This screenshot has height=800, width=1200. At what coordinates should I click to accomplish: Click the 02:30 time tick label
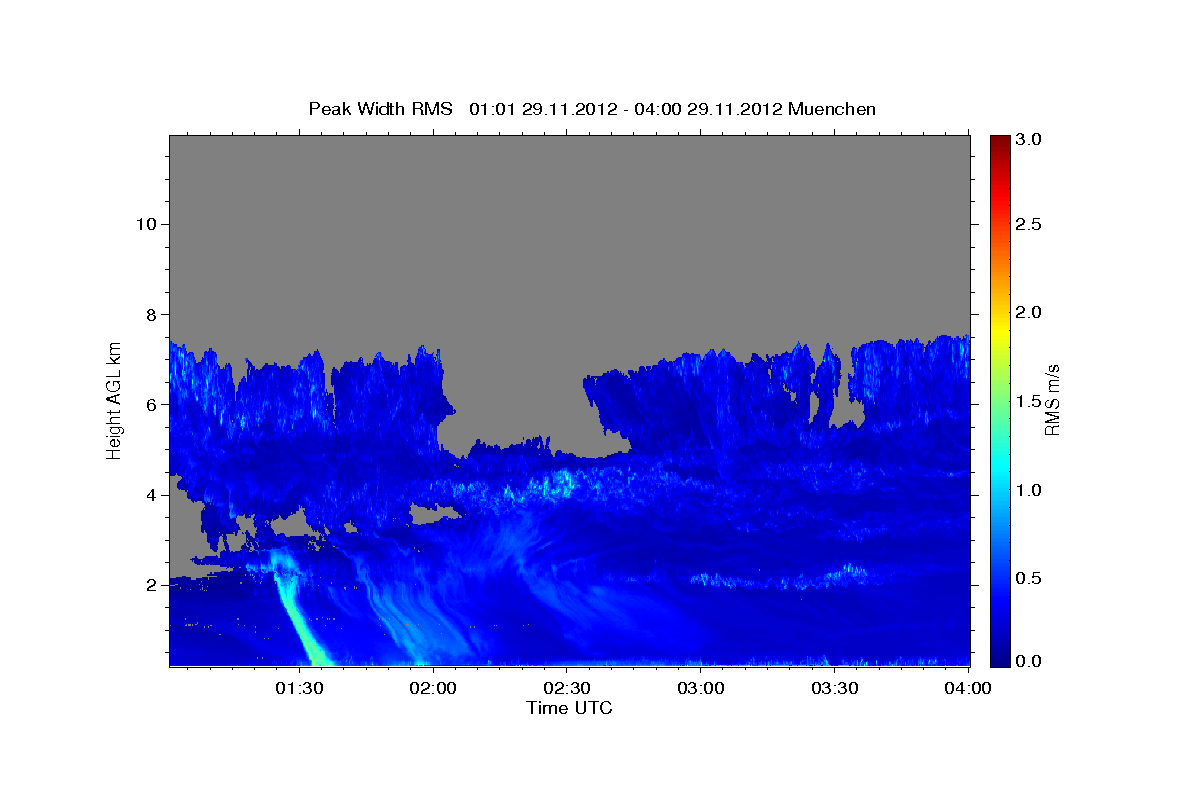567,689
